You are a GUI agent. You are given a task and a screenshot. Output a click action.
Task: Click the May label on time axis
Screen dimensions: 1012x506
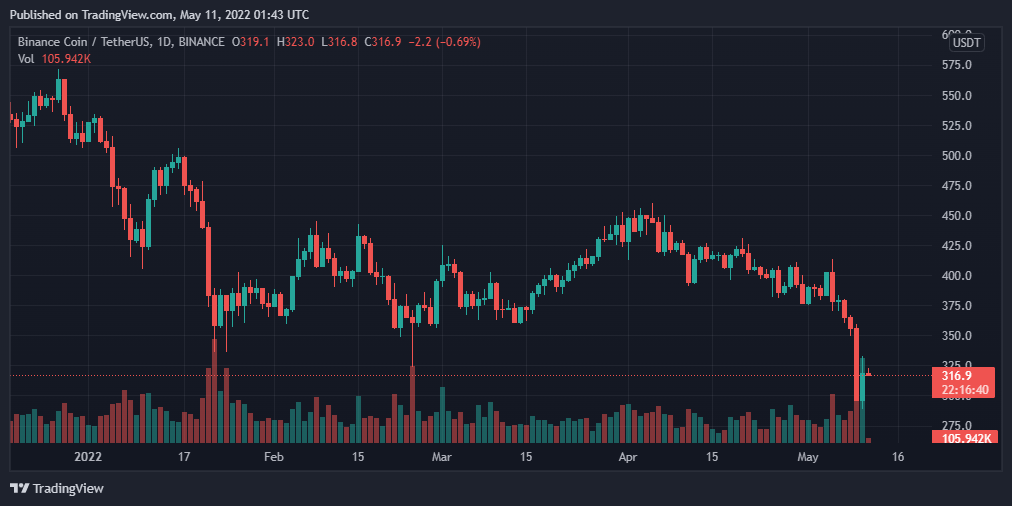tap(808, 457)
